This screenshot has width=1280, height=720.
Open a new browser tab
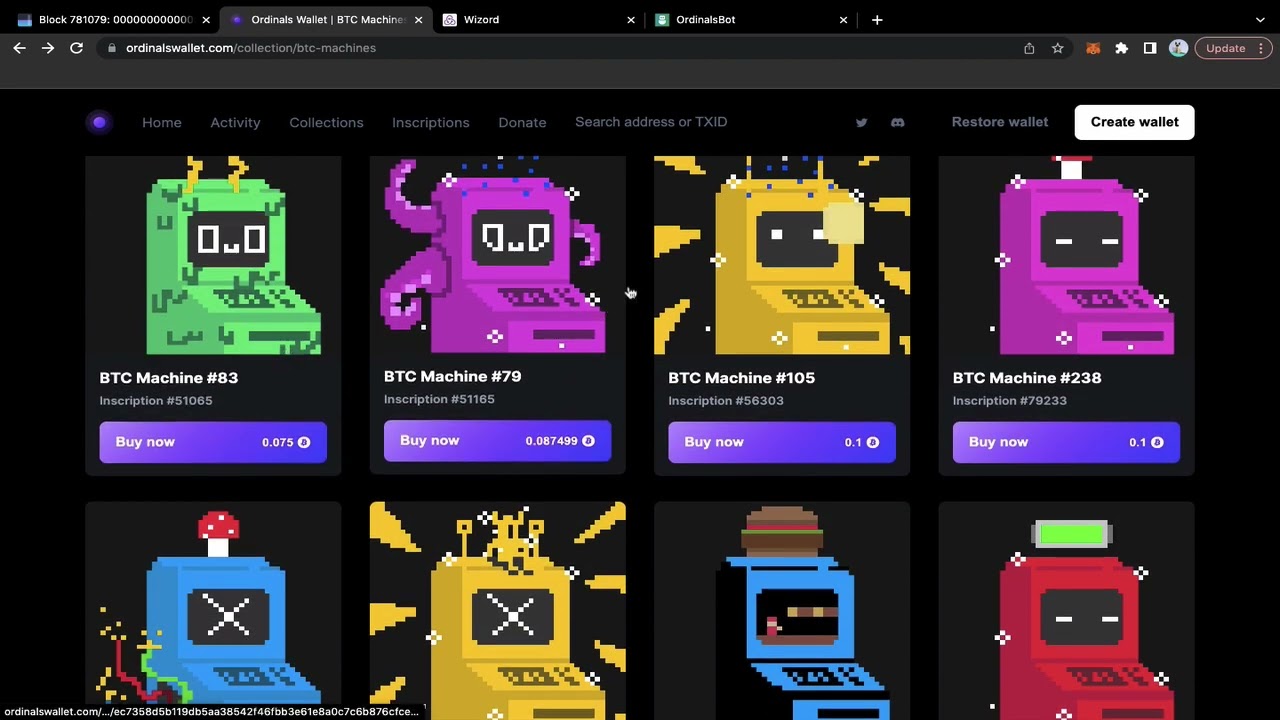tap(877, 20)
